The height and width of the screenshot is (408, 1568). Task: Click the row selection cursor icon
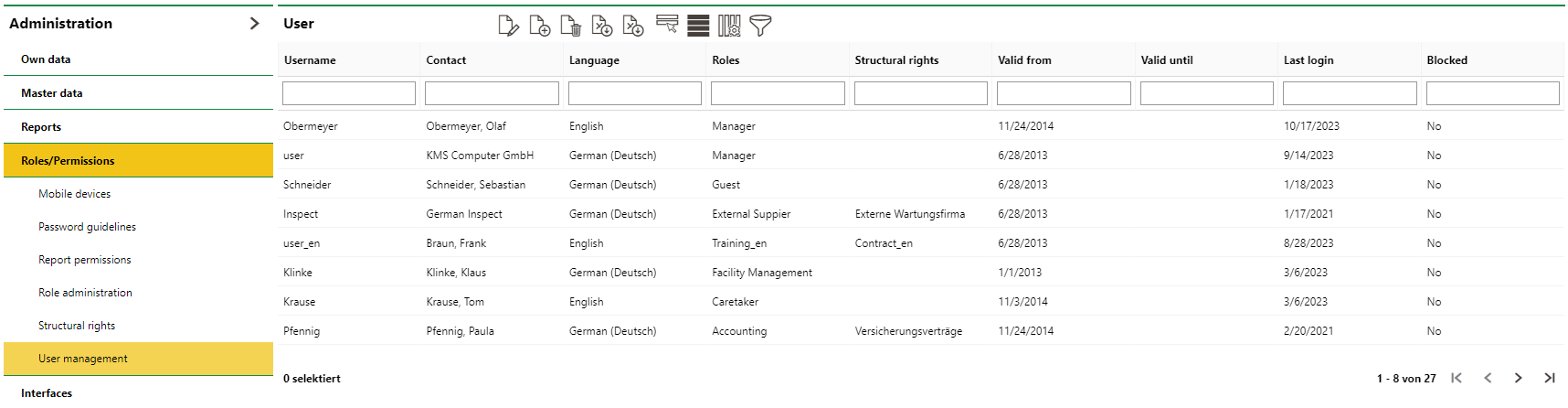667,26
